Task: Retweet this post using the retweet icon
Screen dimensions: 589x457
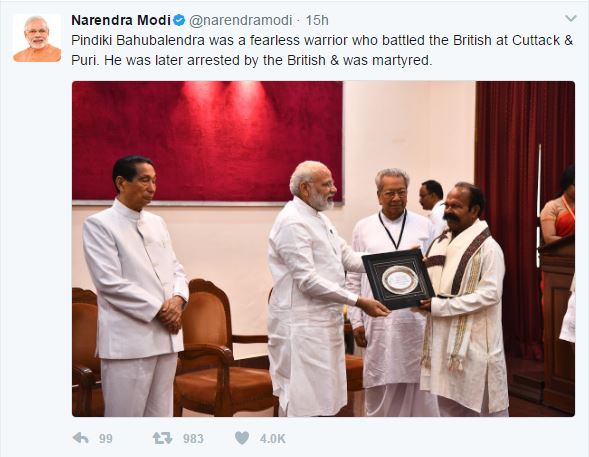Action: [162, 438]
